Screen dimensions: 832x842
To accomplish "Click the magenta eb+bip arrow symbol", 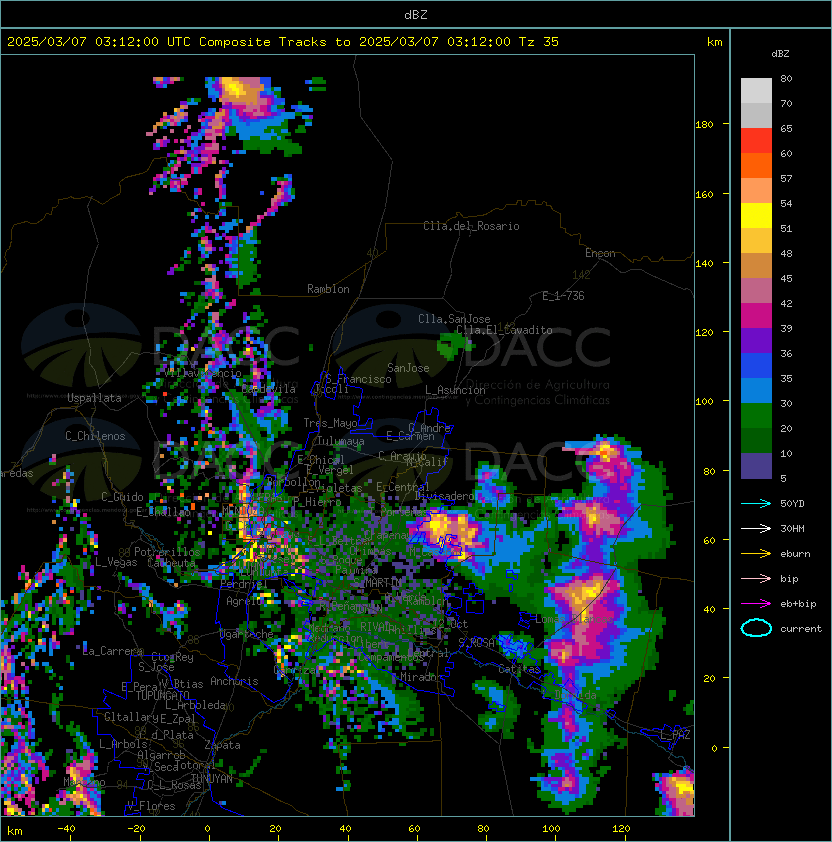I will 756,604.
